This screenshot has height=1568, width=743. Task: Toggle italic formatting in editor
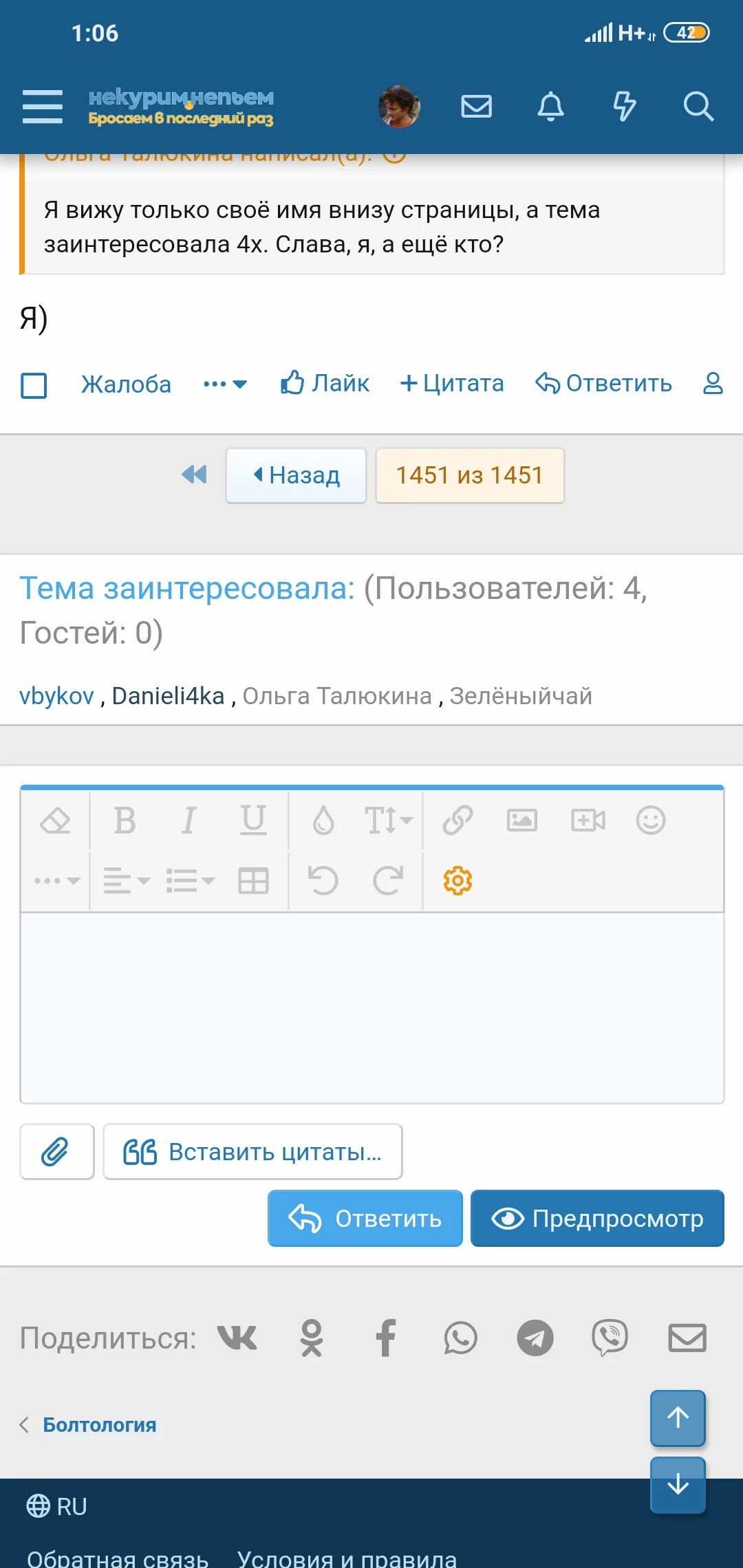click(189, 820)
